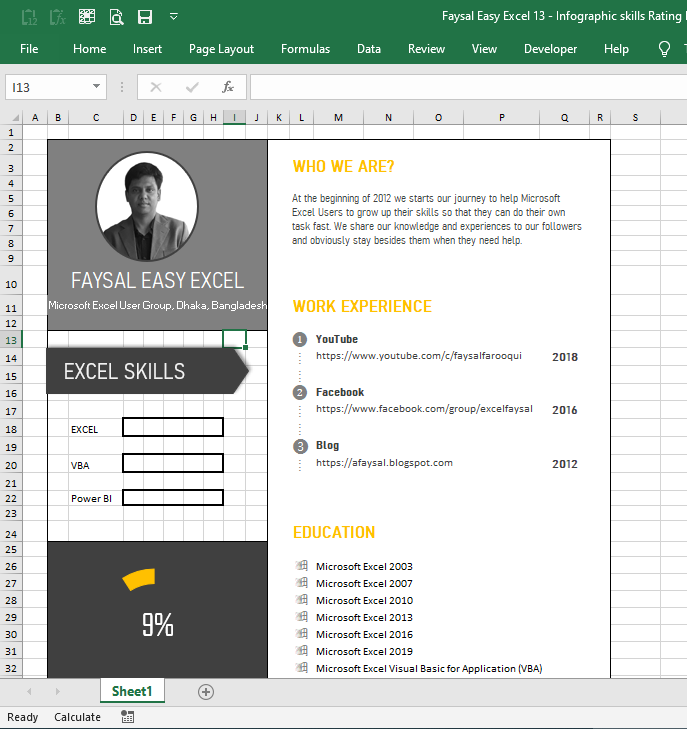
Task: Open the Facebook group URL link
Action: pyautogui.click(x=424, y=409)
